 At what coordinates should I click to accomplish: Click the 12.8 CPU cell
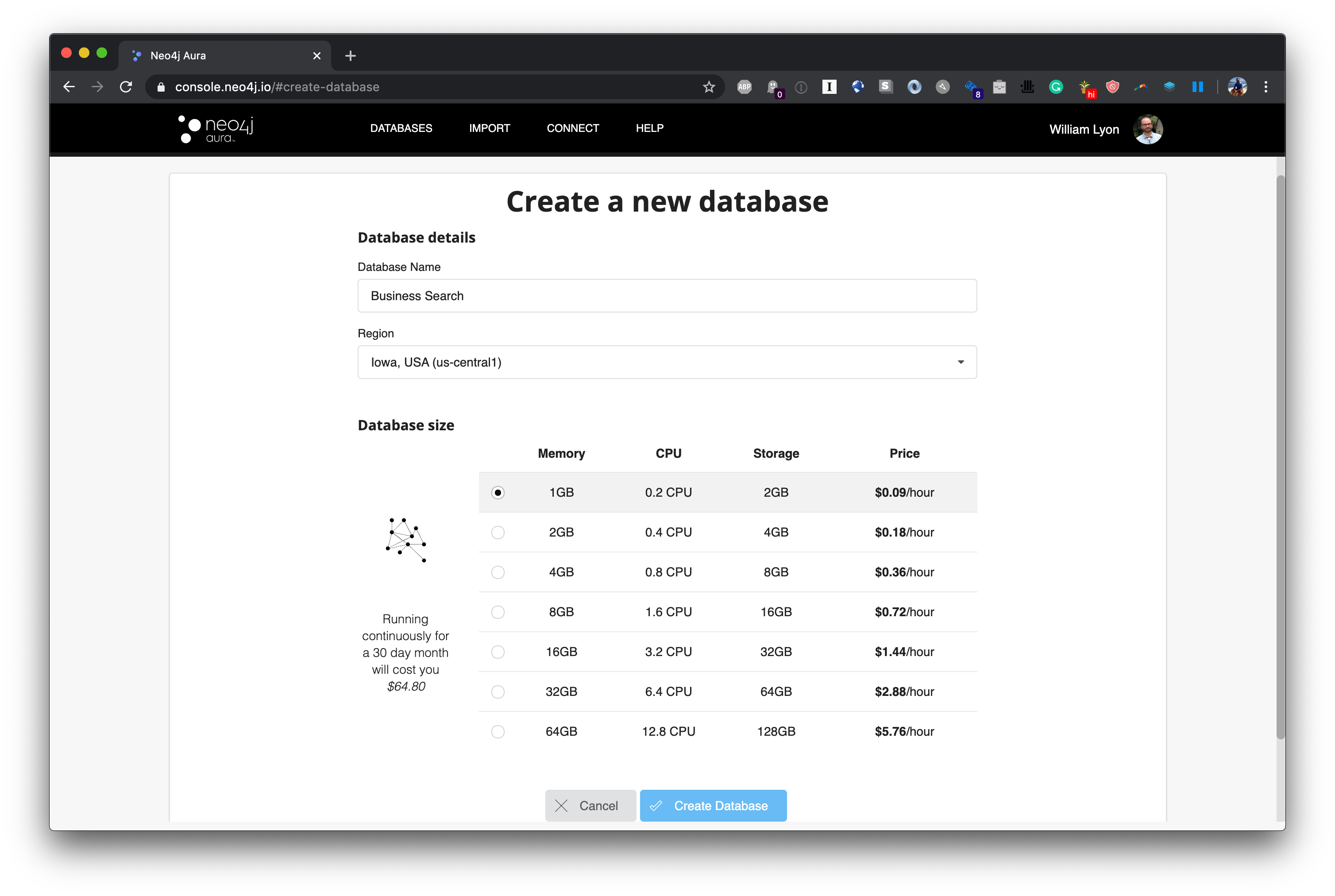(x=668, y=732)
